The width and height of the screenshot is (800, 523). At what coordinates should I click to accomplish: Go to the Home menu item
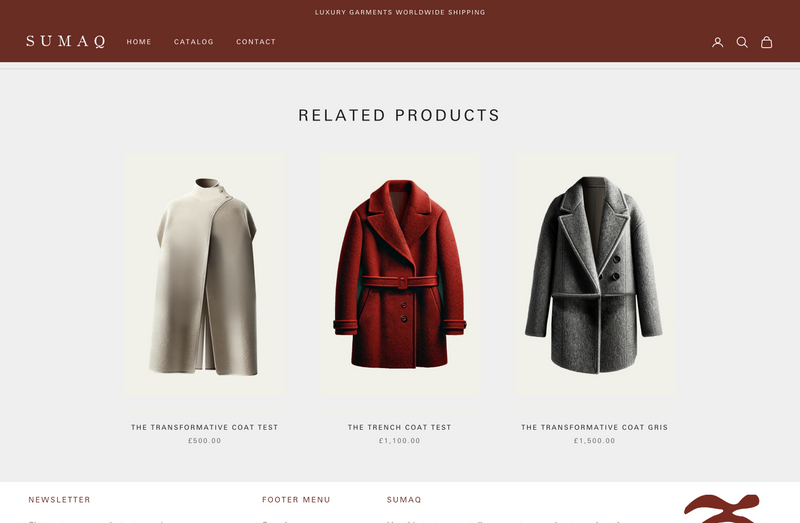139,42
